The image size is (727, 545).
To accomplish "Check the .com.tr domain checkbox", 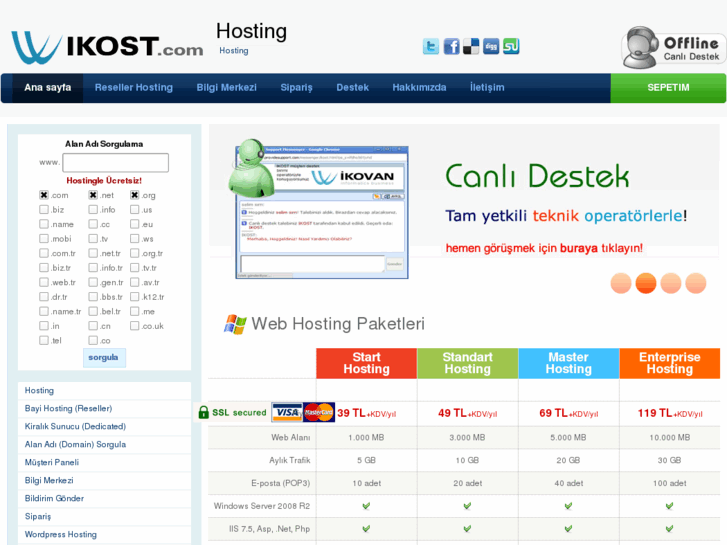I will pos(44,253).
